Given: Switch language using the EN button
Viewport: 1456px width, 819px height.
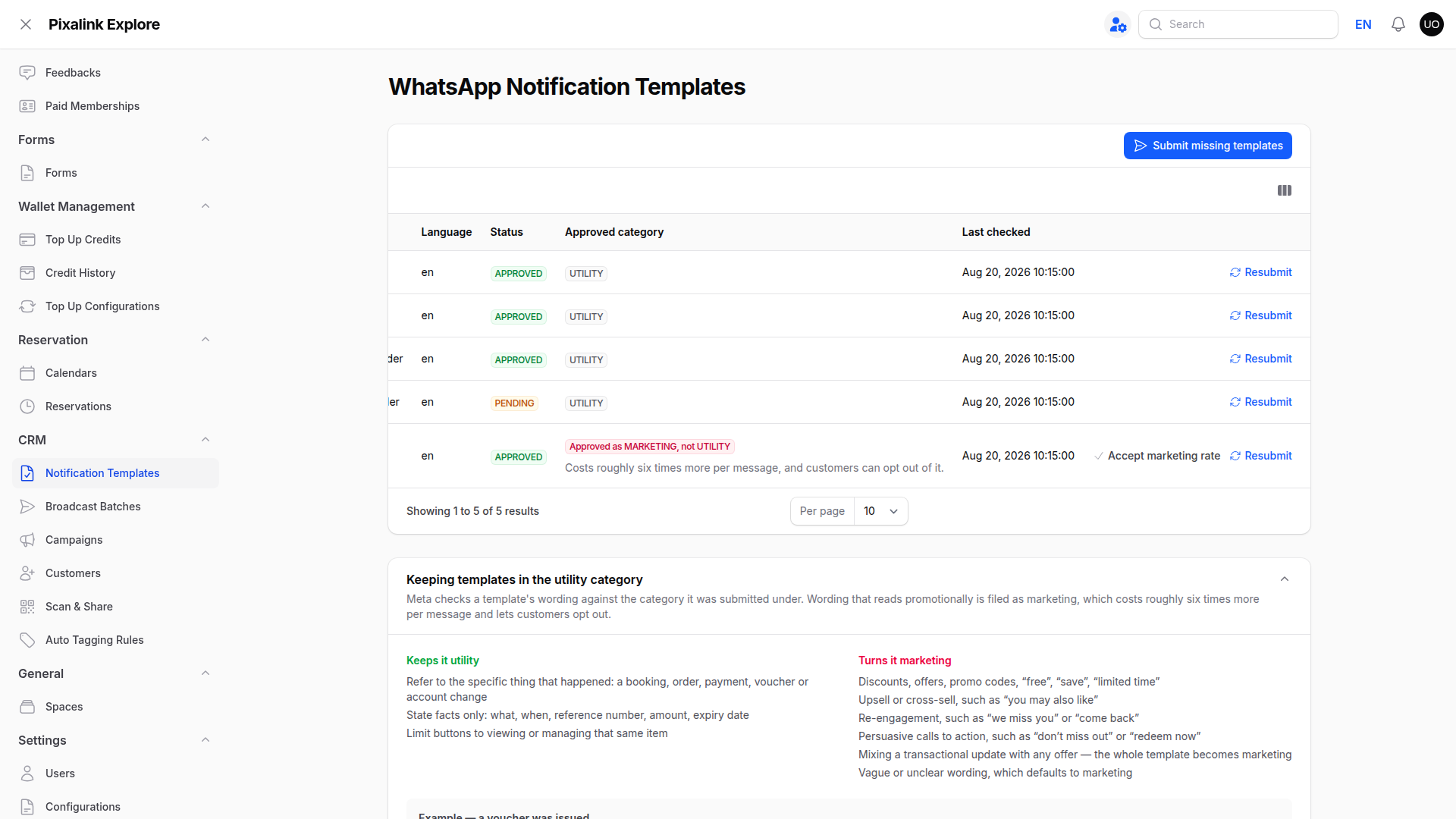Looking at the screenshot, I should click(1363, 24).
